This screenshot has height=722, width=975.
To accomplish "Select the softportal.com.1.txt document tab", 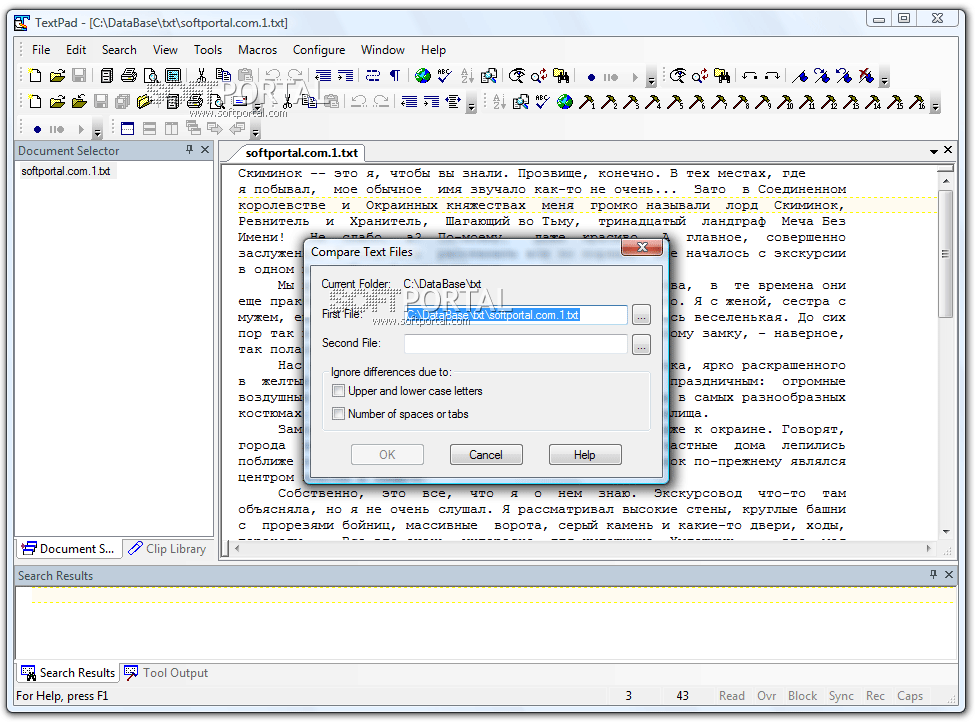I will tap(302, 153).
